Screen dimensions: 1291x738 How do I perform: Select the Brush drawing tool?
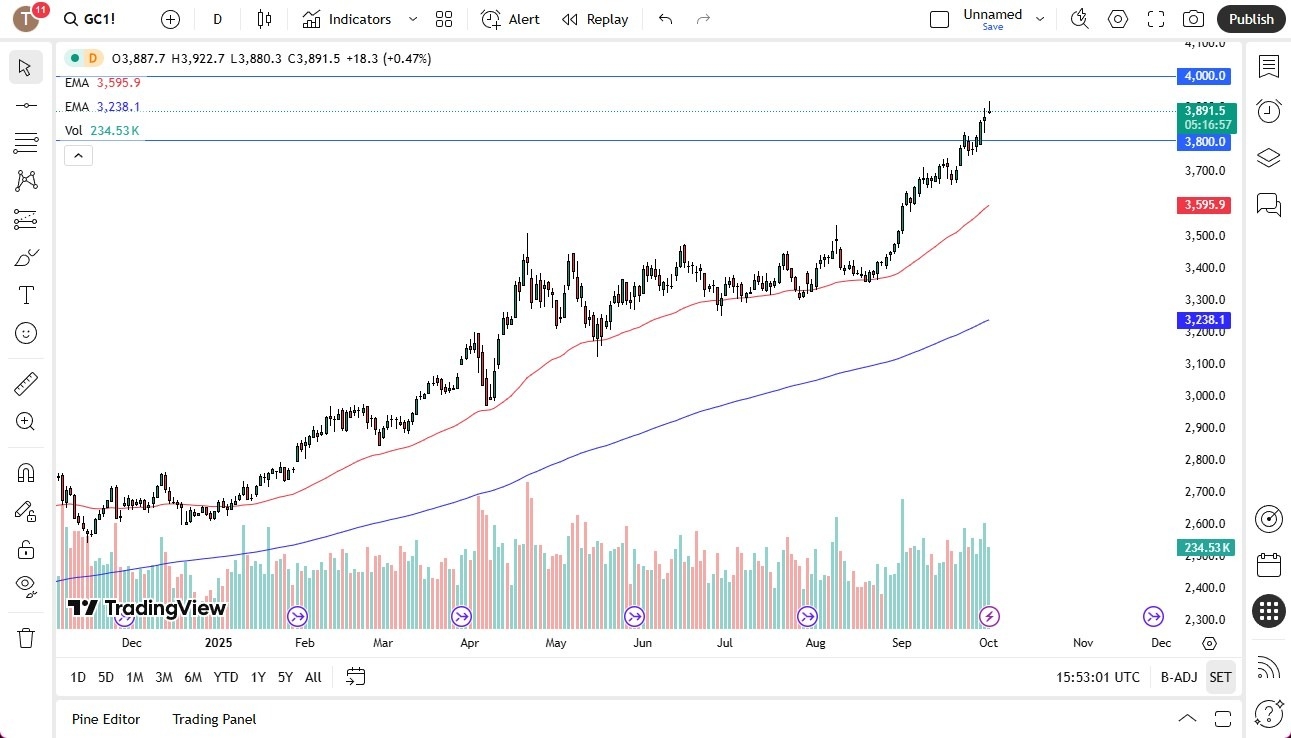click(26, 257)
